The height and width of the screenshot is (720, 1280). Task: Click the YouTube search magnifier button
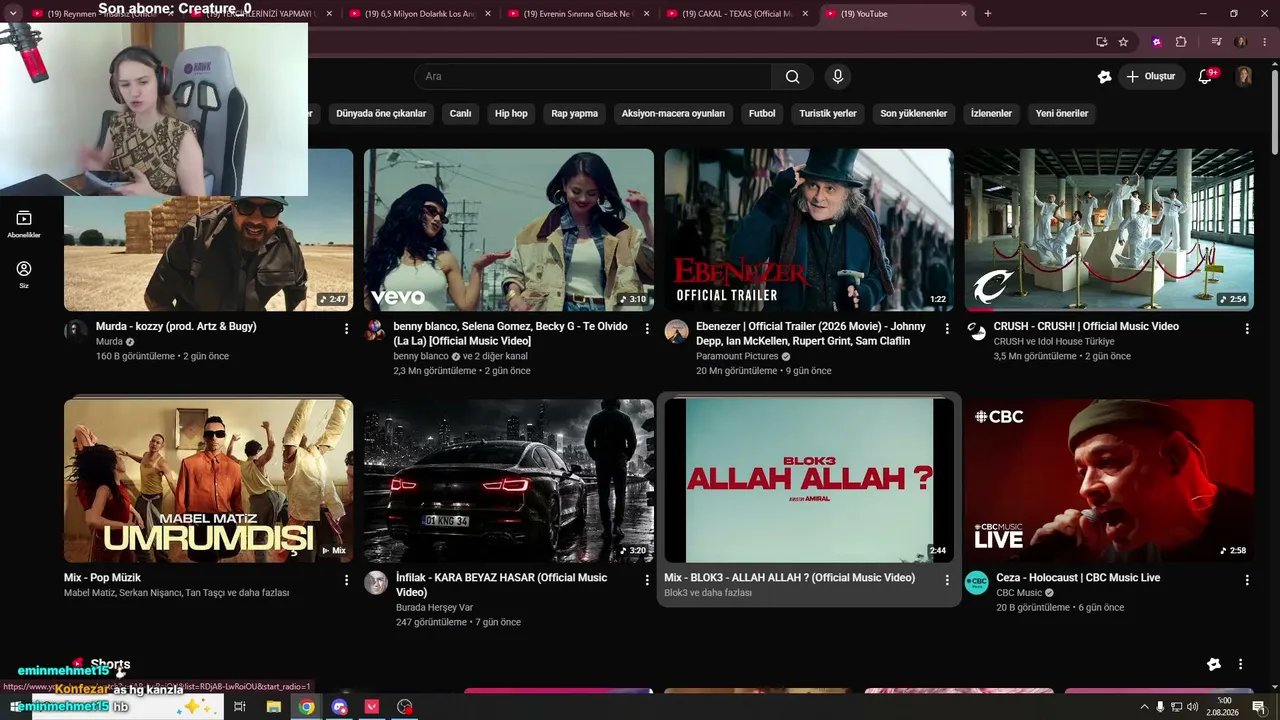(792, 77)
